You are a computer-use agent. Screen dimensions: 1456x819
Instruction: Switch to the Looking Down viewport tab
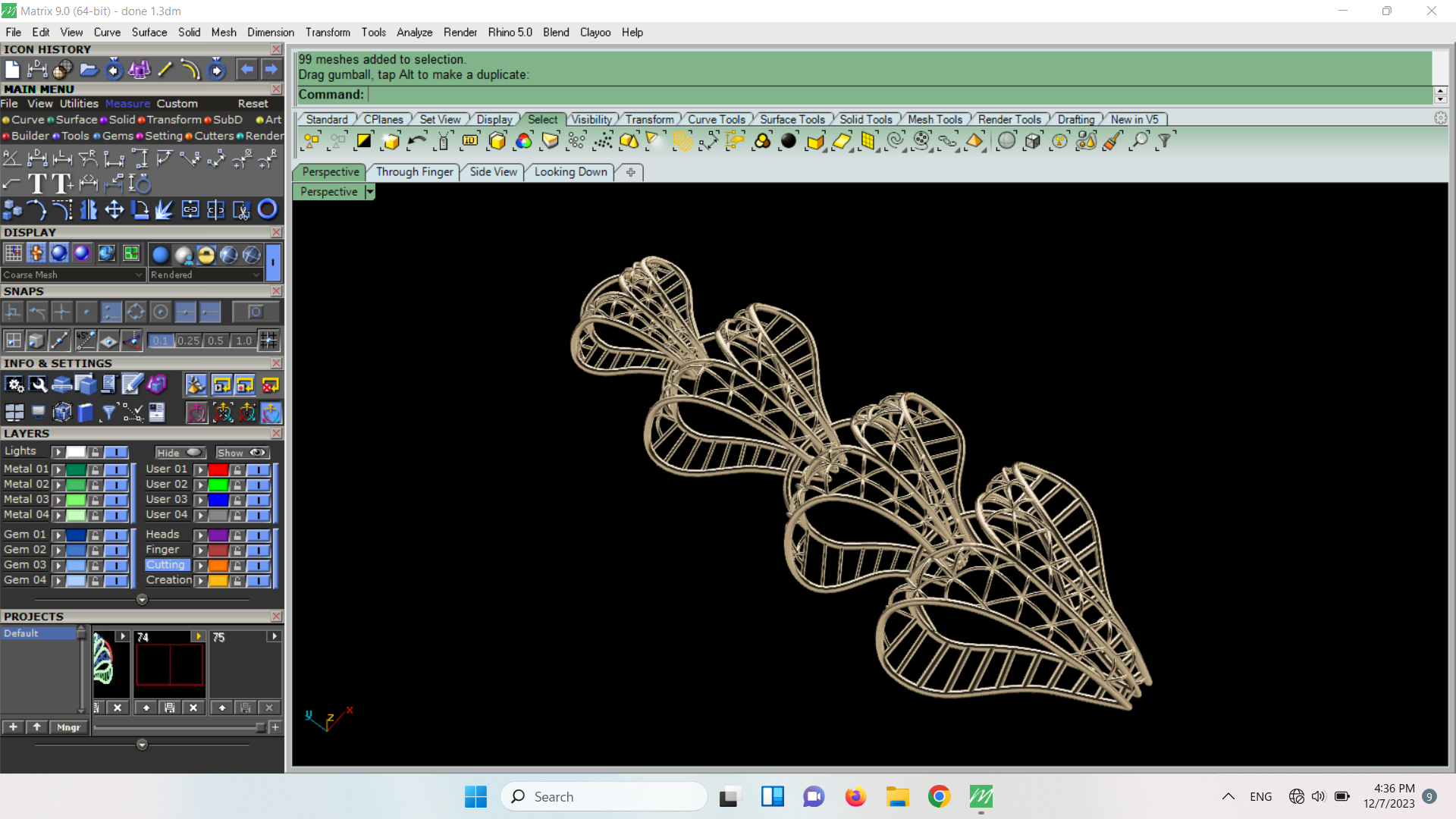click(570, 172)
